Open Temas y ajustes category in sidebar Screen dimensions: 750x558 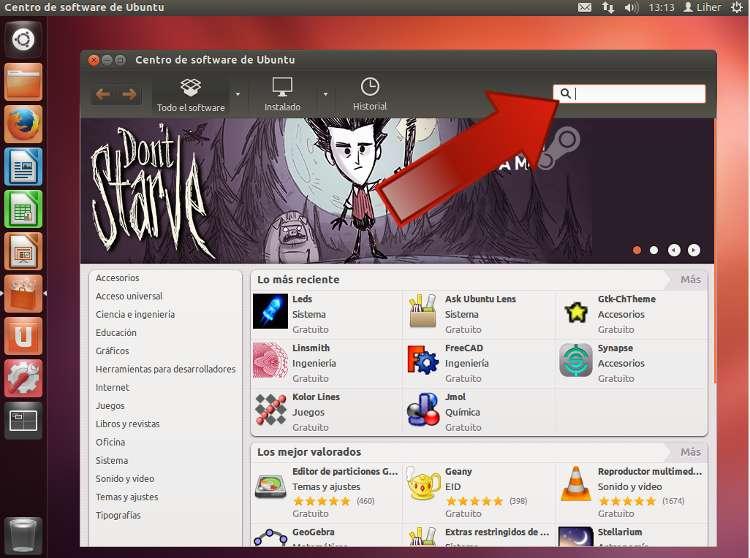(126, 497)
